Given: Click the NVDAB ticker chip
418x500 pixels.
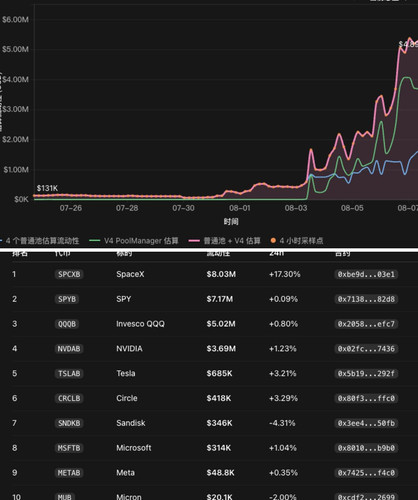Looking at the screenshot, I should tap(69, 349).
